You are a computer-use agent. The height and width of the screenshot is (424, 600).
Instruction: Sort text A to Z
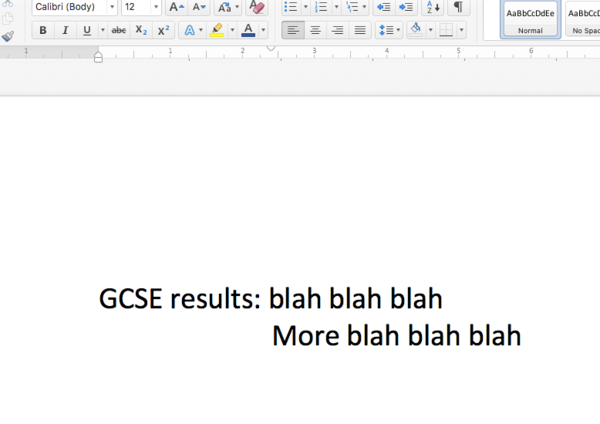point(433,7)
